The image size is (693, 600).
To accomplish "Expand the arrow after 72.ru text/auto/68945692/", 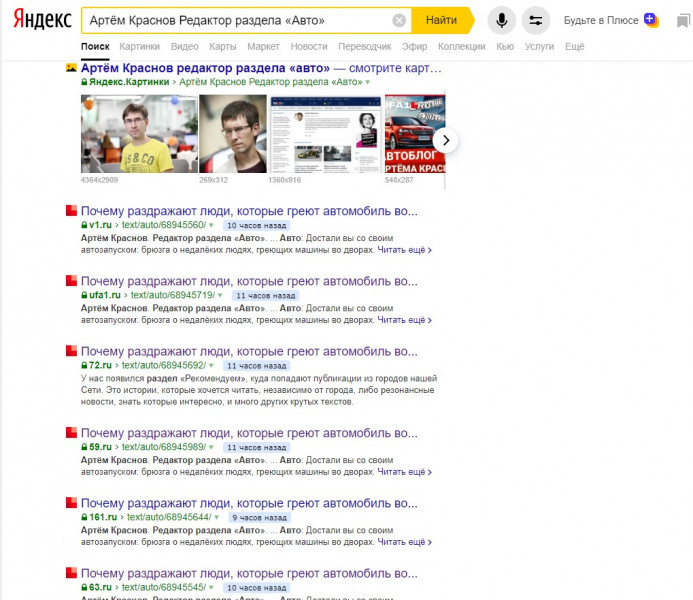I will coord(211,365).
